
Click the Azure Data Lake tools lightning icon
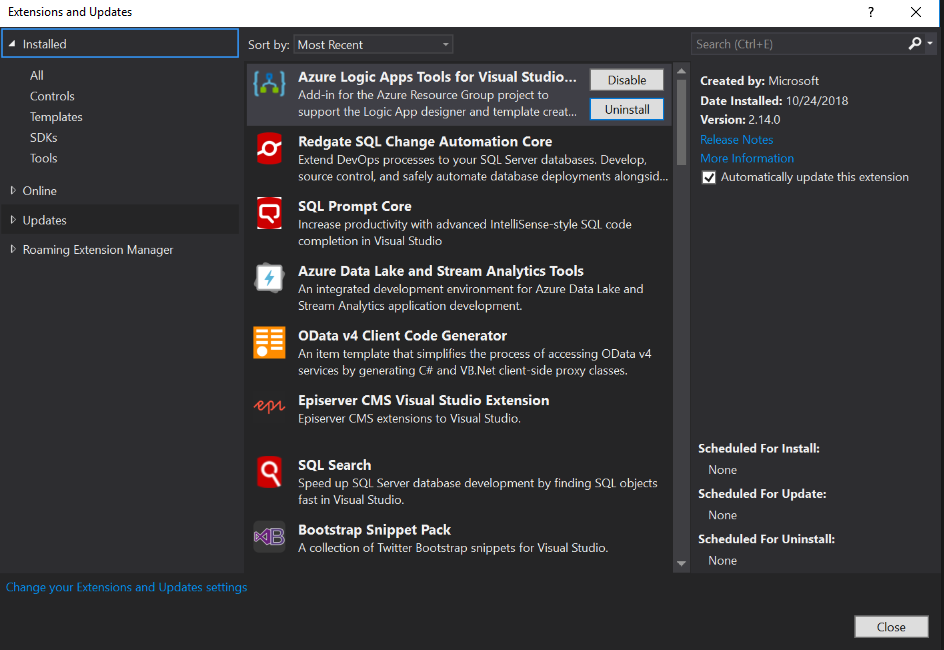269,277
